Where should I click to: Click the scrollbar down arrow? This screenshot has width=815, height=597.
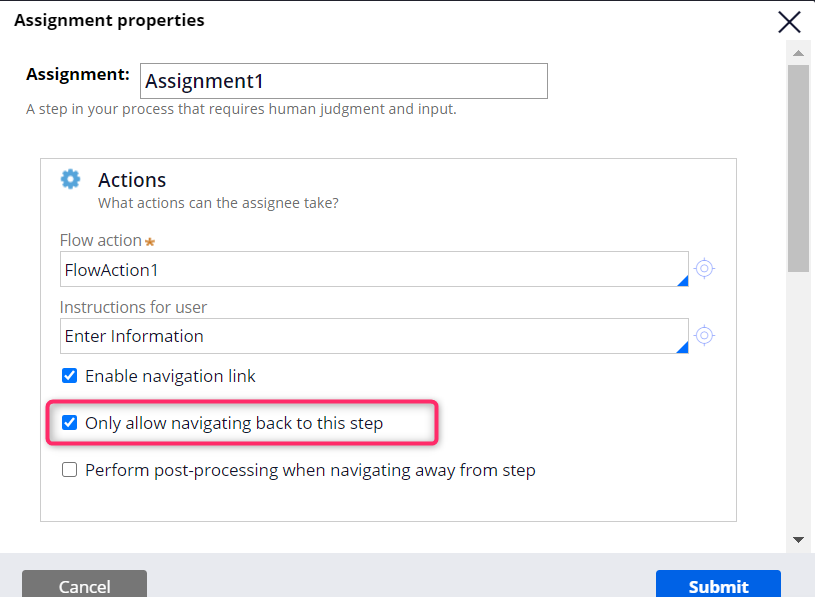pyautogui.click(x=798, y=540)
